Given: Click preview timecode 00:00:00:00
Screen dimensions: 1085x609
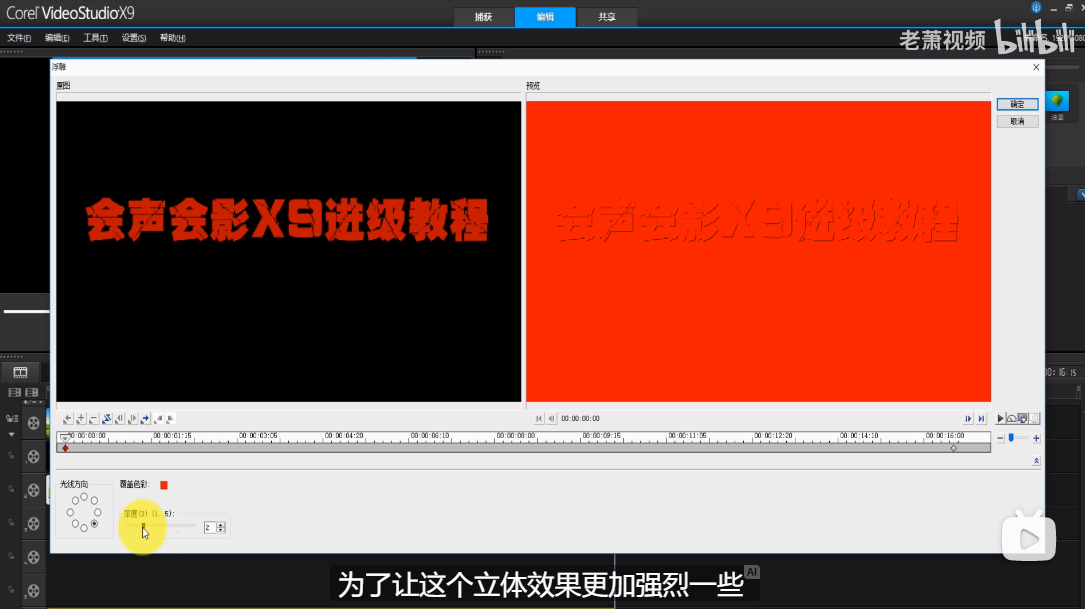Looking at the screenshot, I should pos(580,419).
